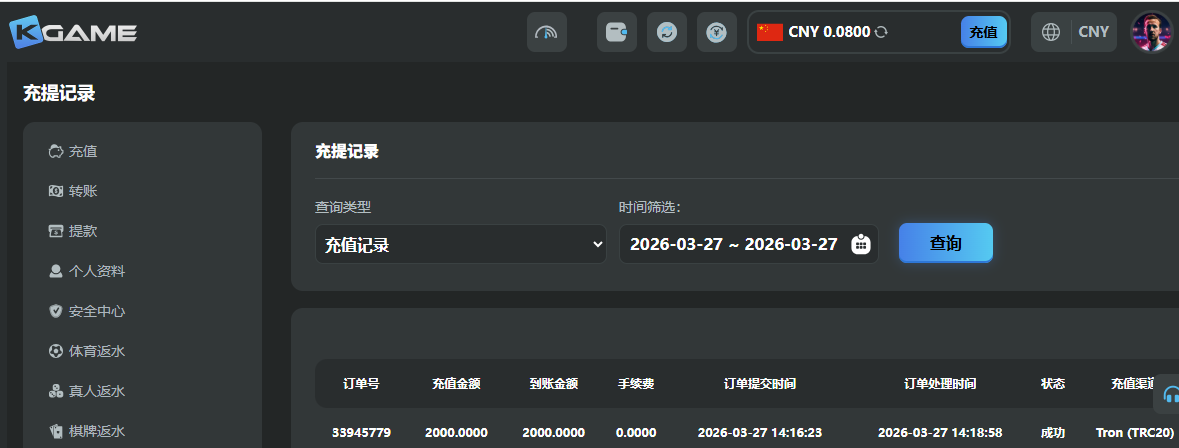Click the China flag currency indicator
The height and width of the screenshot is (448, 1179).
pyautogui.click(x=769, y=32)
